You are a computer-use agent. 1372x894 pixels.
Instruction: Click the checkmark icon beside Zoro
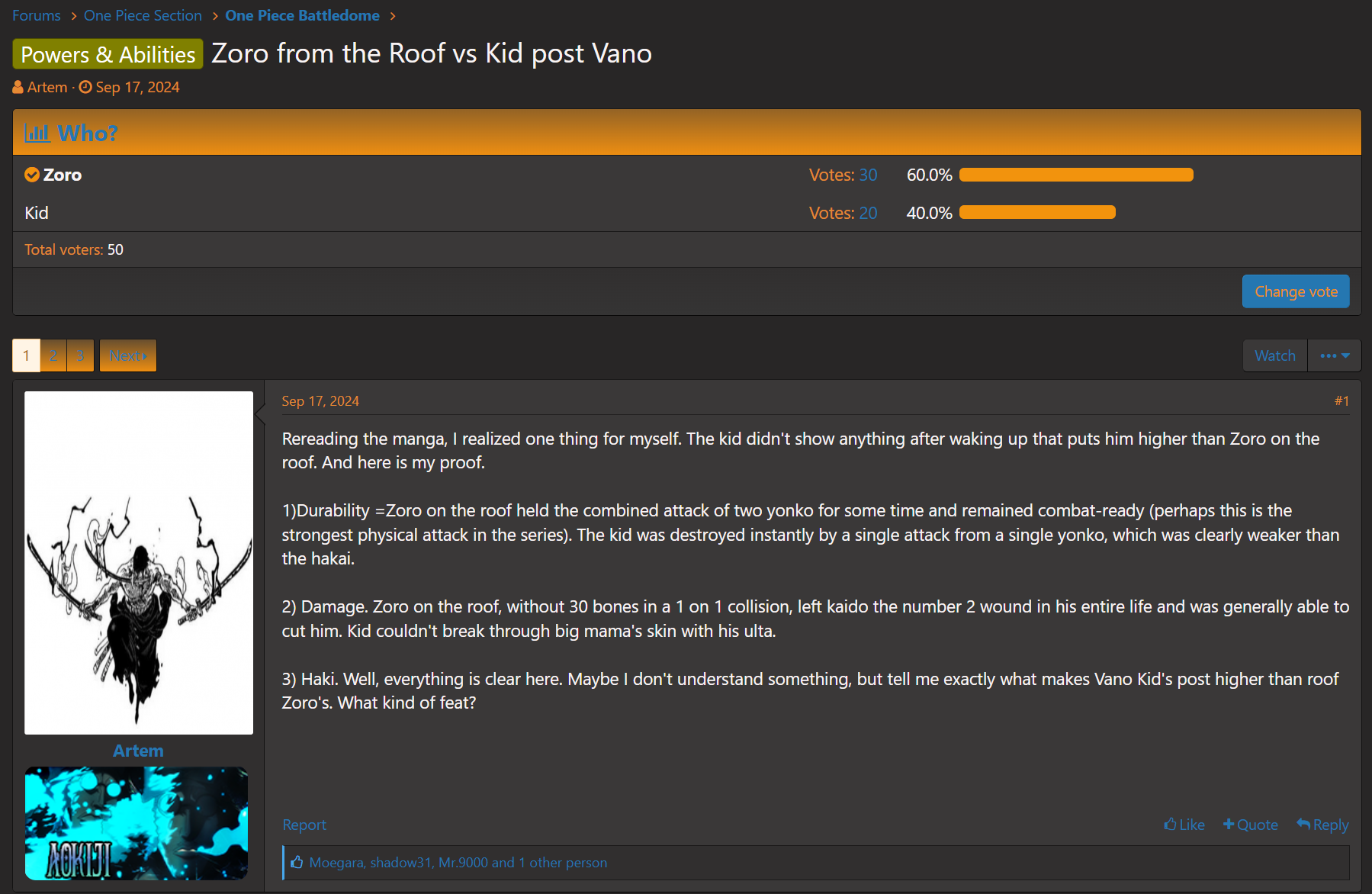click(32, 175)
